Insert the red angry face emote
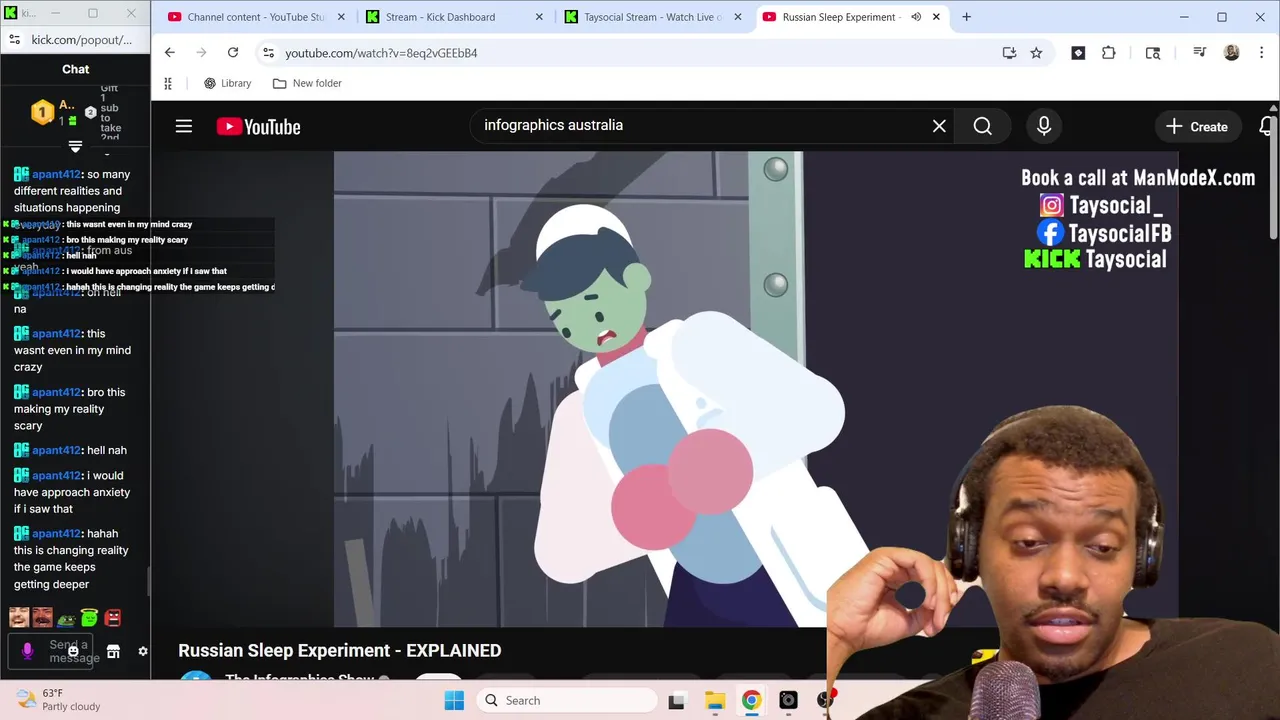This screenshot has width=1280, height=720. point(112,618)
